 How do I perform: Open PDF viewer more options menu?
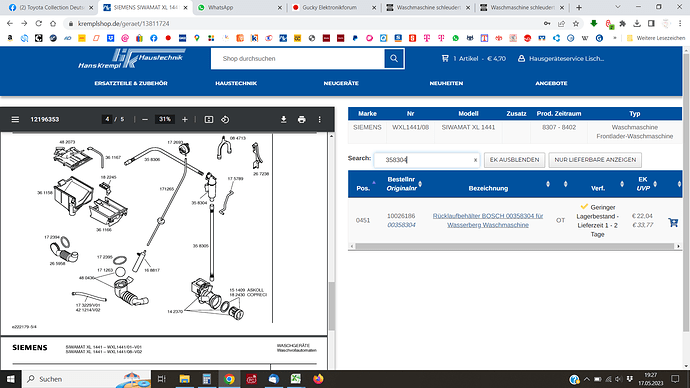[x=319, y=120]
